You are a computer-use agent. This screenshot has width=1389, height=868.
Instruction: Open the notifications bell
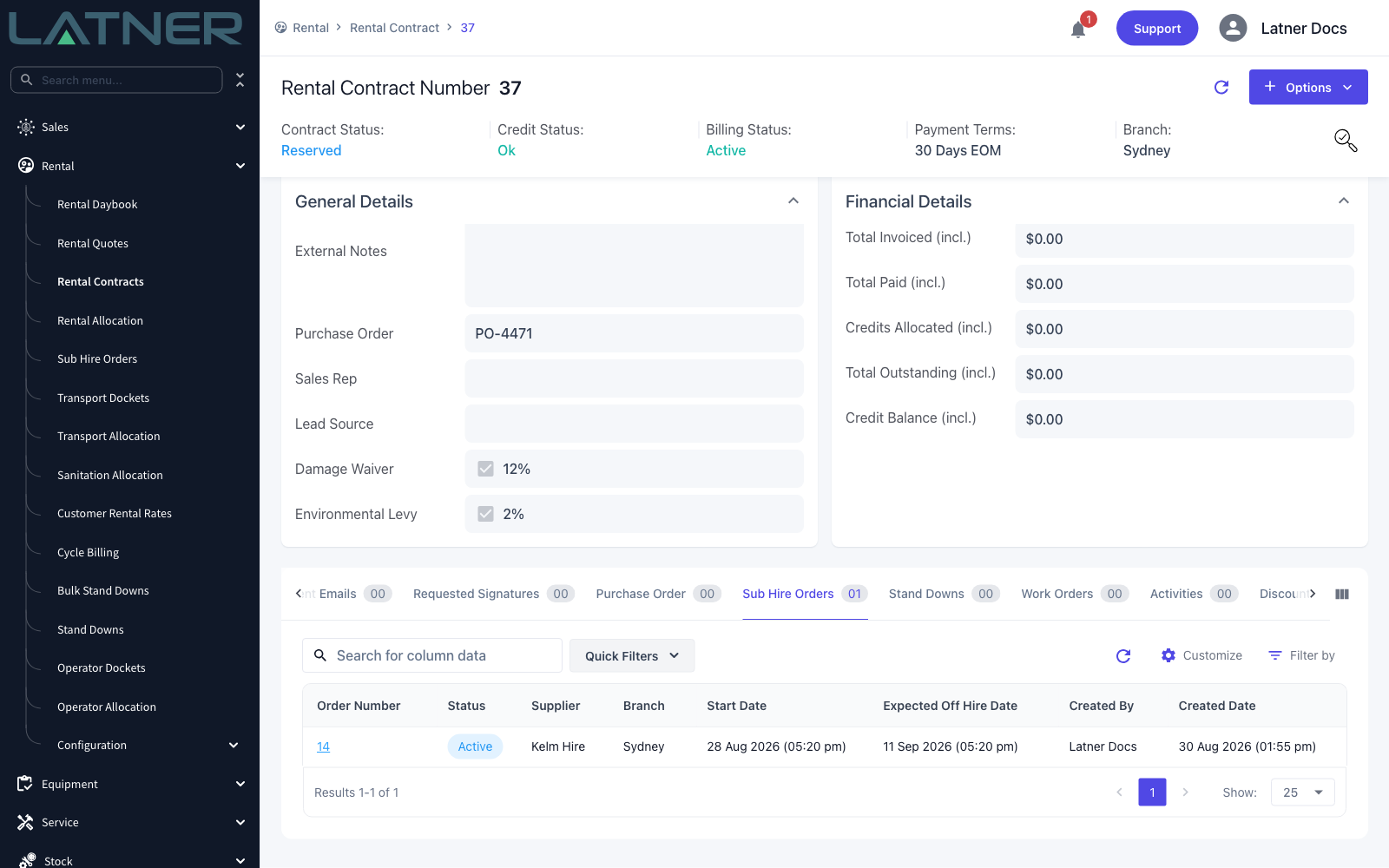point(1078,30)
